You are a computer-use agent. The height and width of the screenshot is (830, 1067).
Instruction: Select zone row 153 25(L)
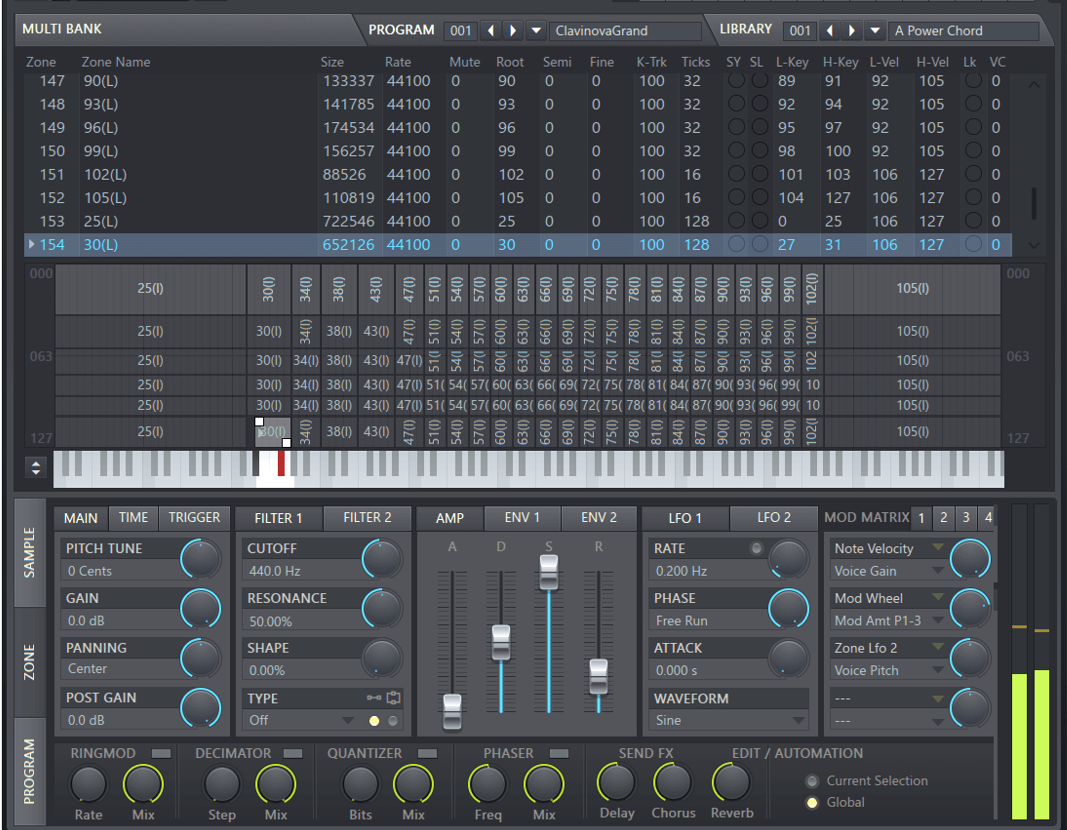point(517,221)
